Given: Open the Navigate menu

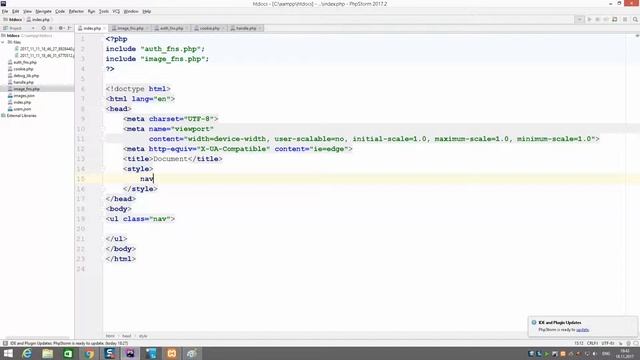Looking at the screenshot, I should point(43,11).
